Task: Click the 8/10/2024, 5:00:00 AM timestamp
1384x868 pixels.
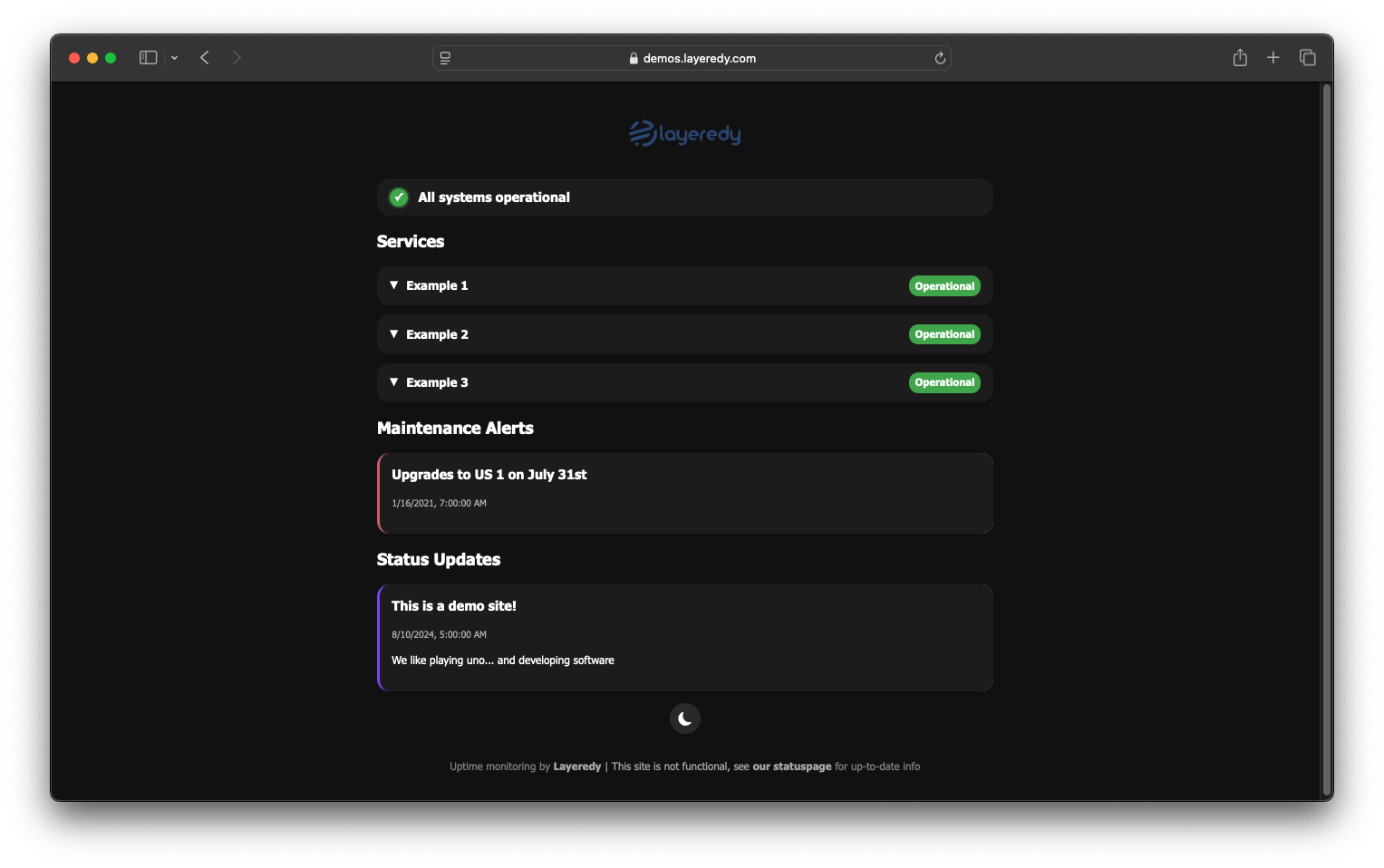Action: click(439, 634)
